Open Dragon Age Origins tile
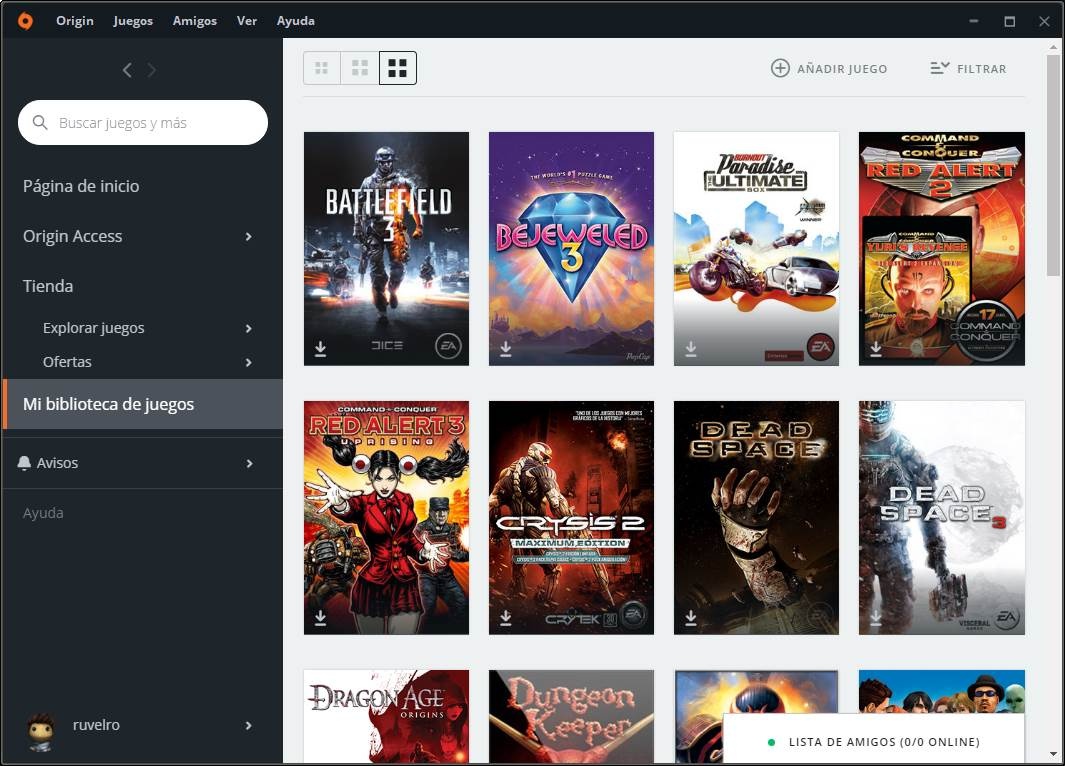 coord(386,716)
